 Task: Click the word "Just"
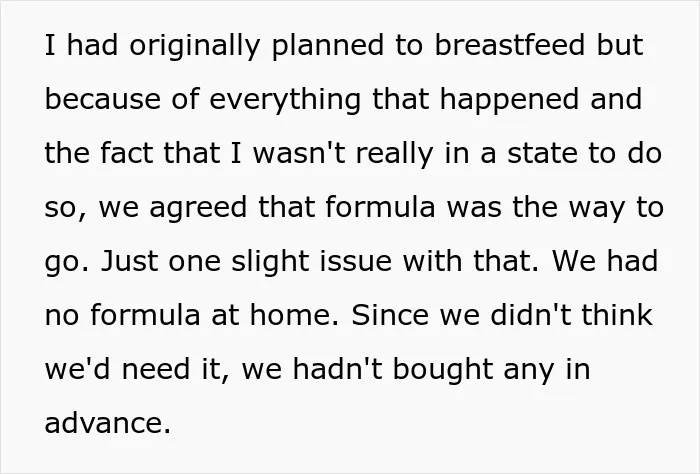click(129, 261)
